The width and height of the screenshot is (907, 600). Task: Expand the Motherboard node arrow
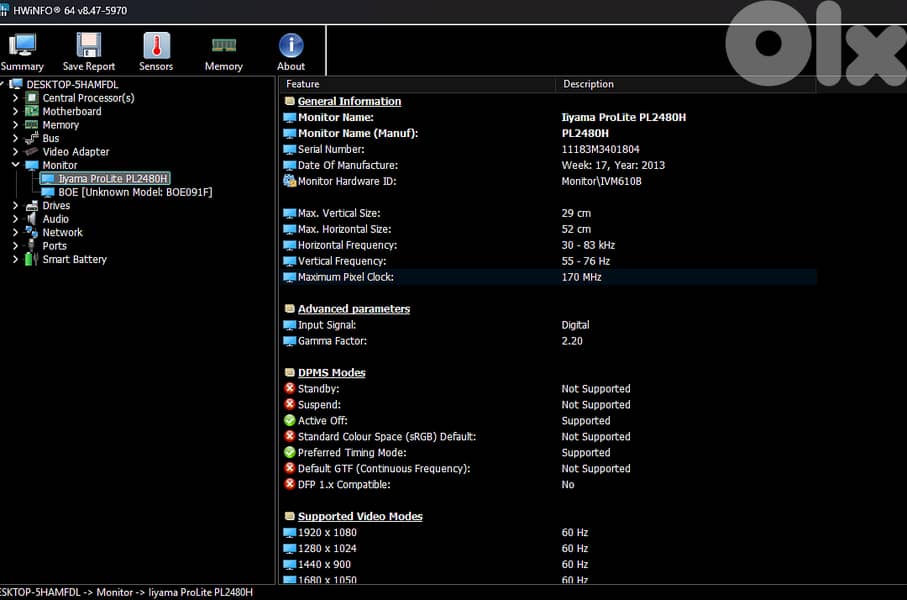click(x=16, y=111)
